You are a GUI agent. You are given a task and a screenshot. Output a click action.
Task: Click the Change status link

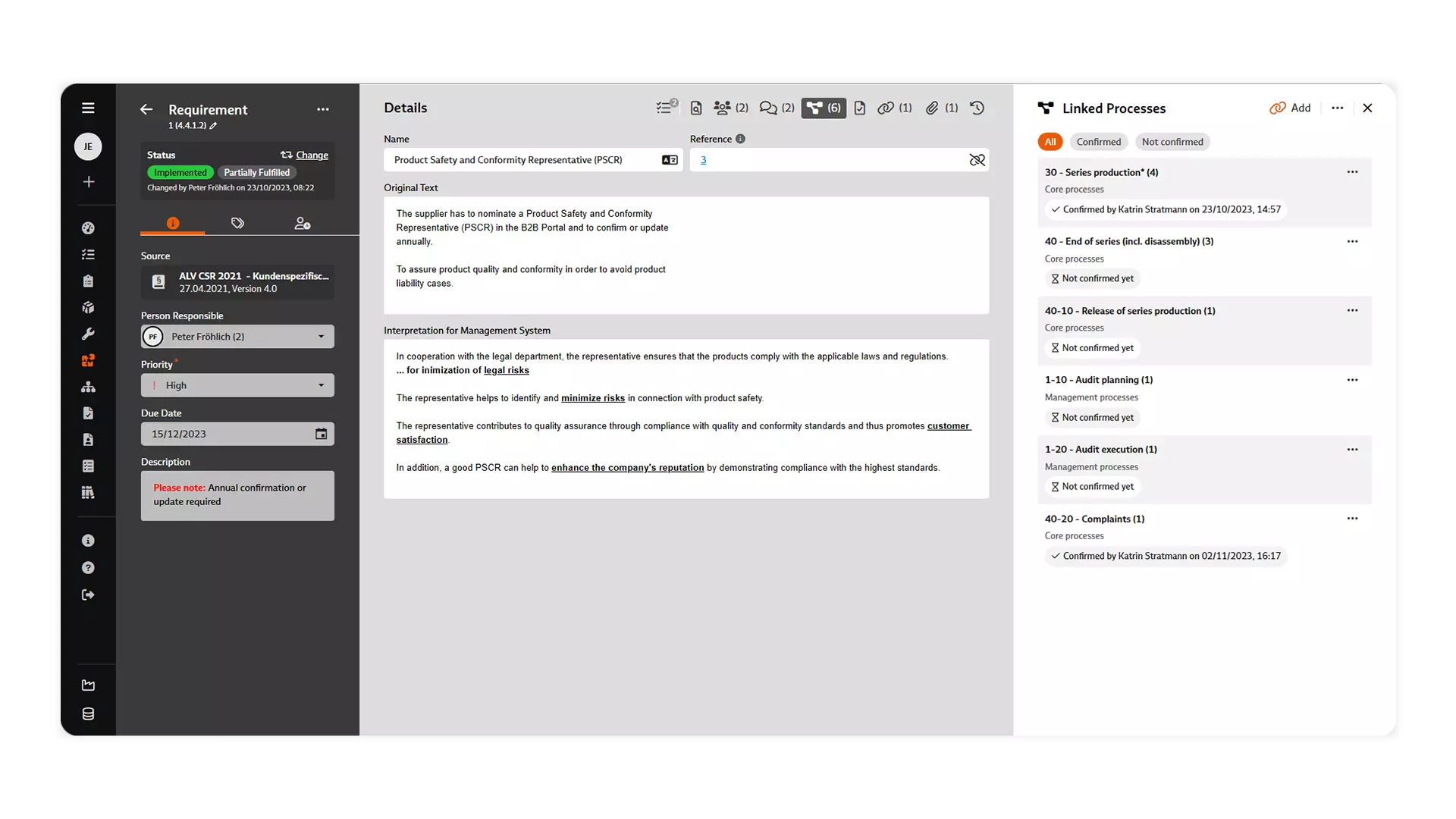(x=304, y=155)
